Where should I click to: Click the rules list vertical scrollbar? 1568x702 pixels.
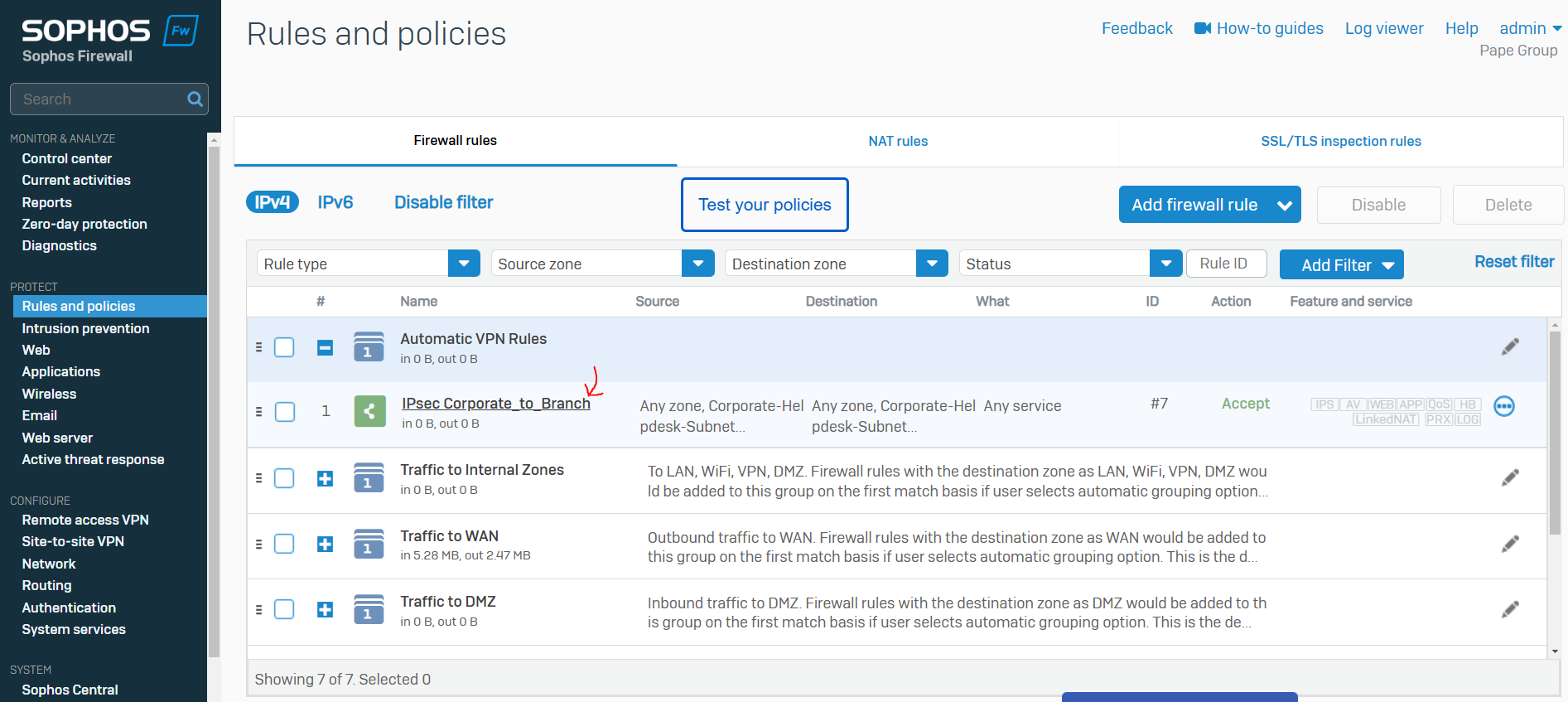coord(1555,431)
